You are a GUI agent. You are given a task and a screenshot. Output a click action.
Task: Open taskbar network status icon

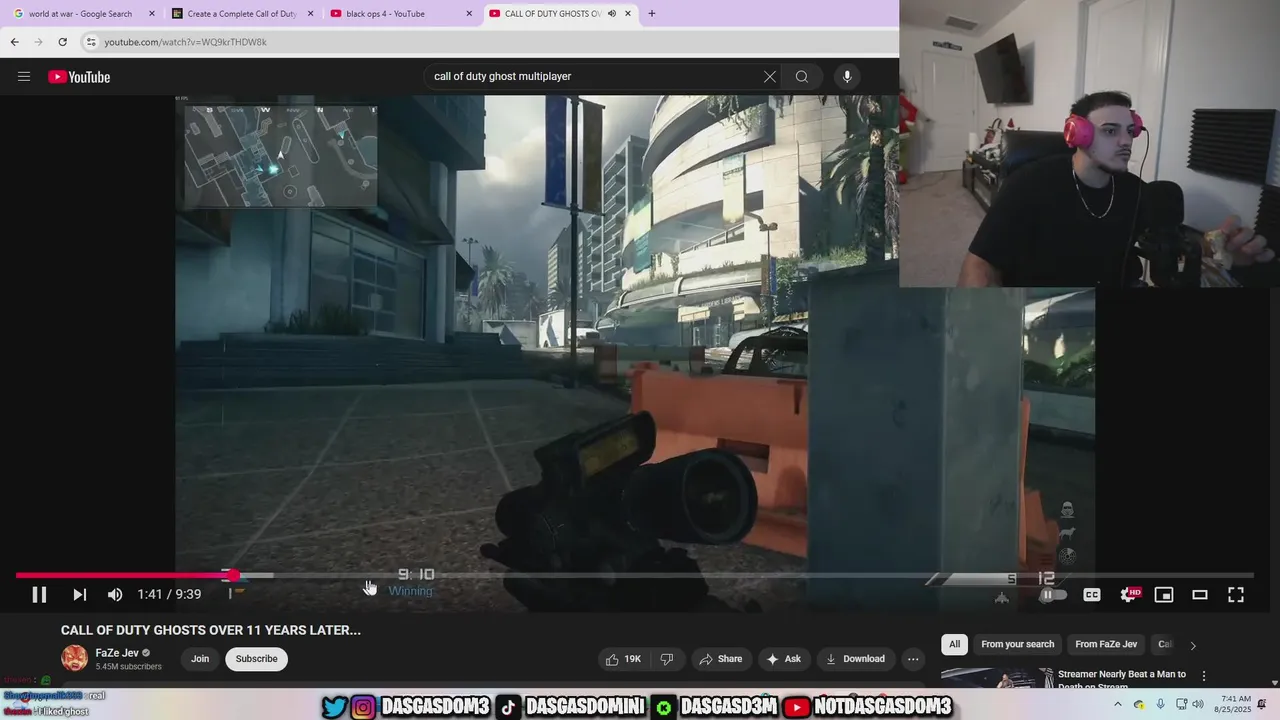tap(1181, 704)
